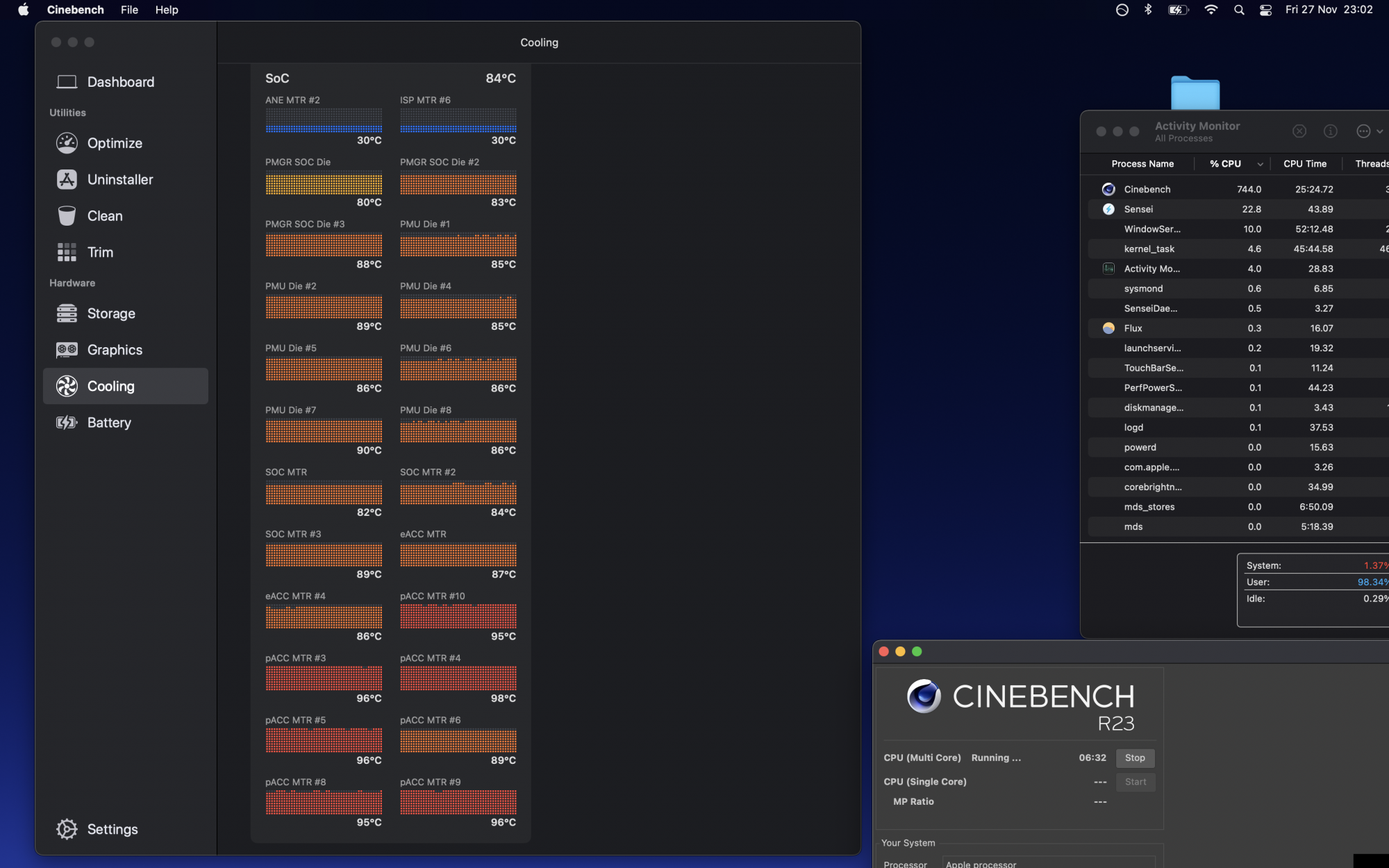Stop the Multi Core benchmark
1389x868 pixels.
pyautogui.click(x=1135, y=758)
